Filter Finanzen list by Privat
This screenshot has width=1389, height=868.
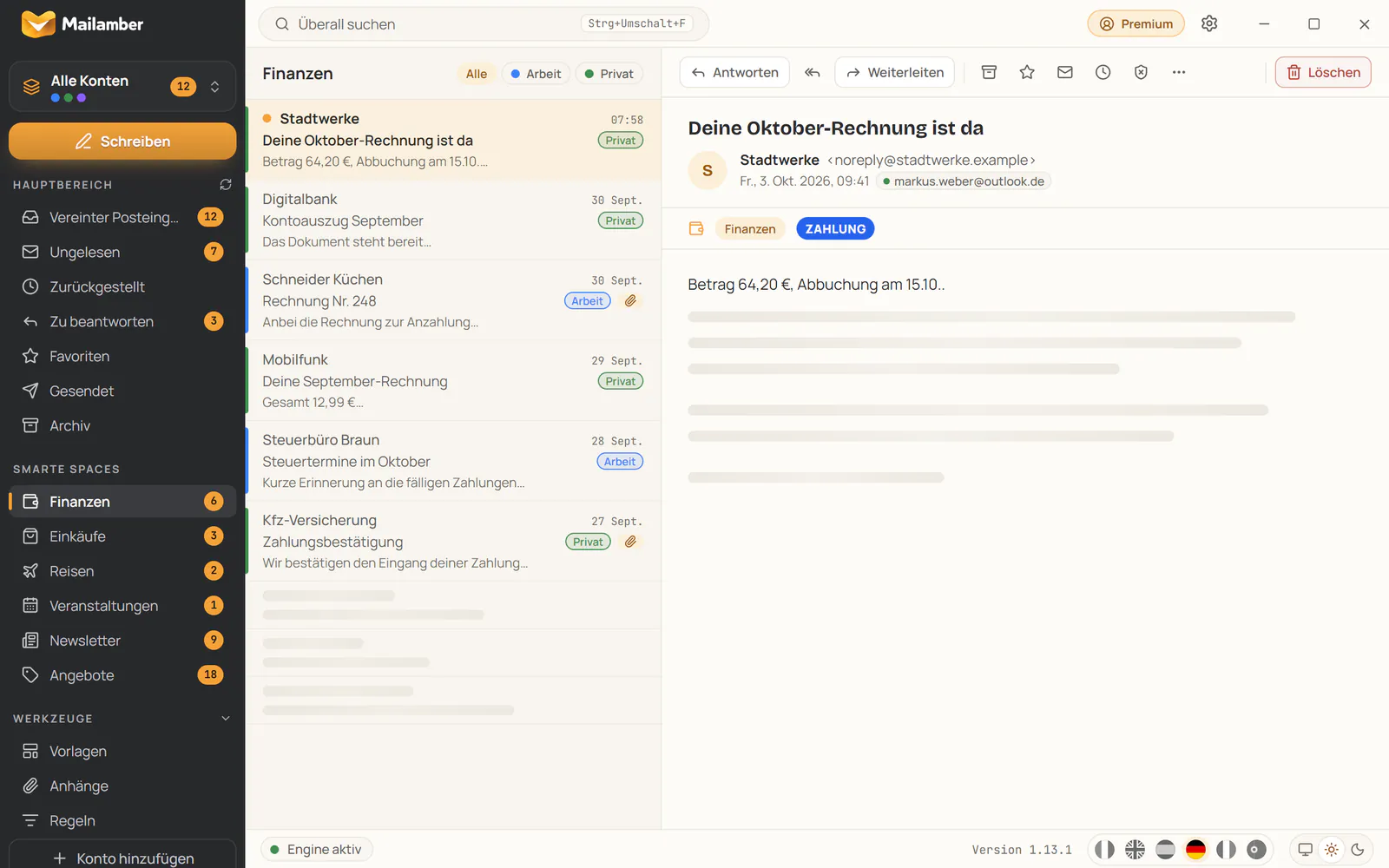pos(609,74)
